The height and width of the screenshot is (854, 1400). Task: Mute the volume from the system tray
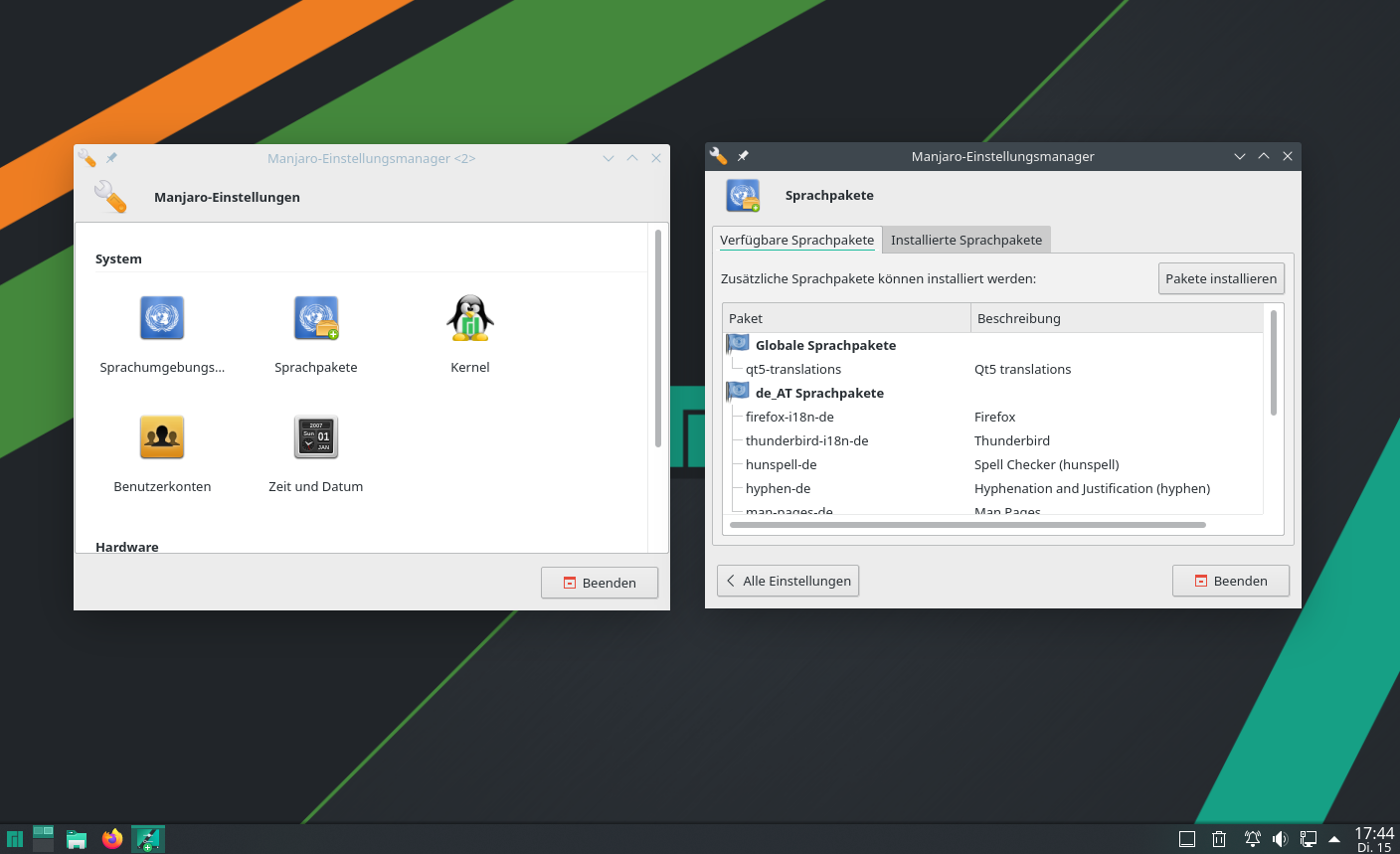1280,838
